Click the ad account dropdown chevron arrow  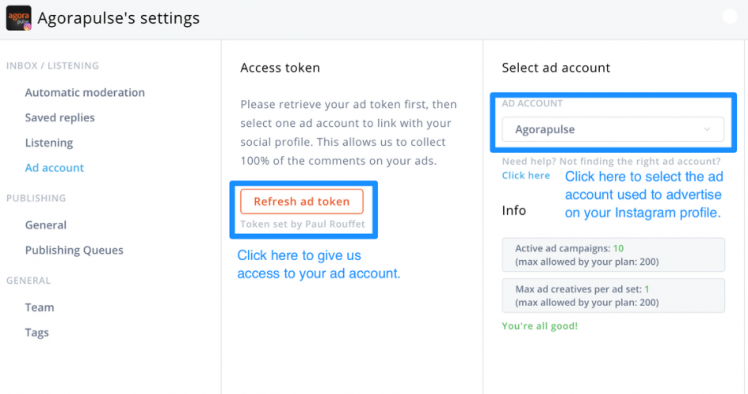(707, 129)
